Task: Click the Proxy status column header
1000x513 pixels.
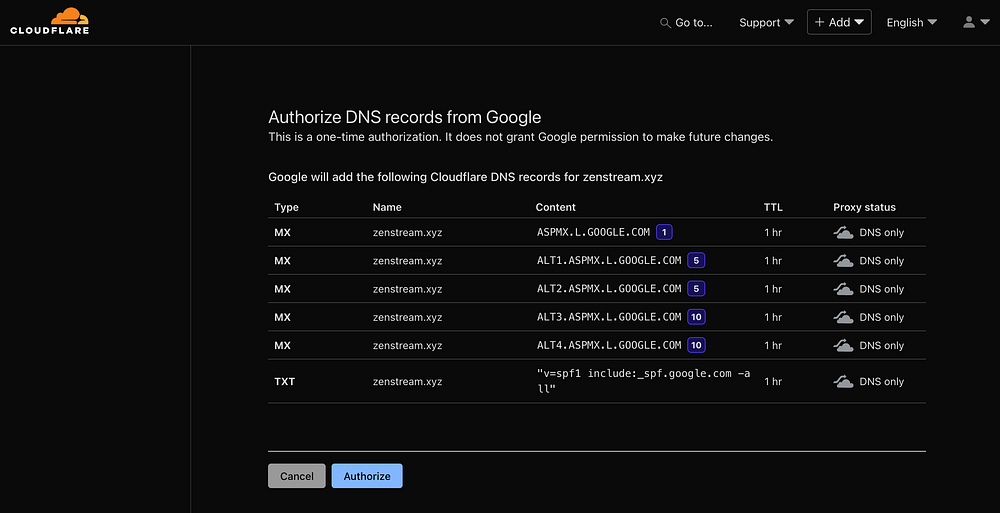Action: pos(864,207)
